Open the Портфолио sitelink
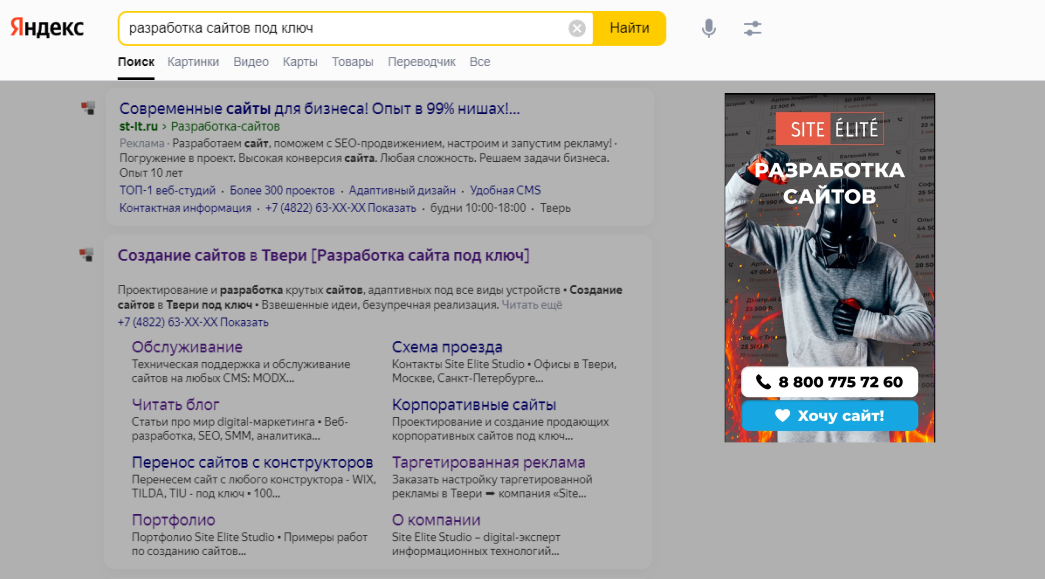This screenshot has height=579, width=1045. 173,520
